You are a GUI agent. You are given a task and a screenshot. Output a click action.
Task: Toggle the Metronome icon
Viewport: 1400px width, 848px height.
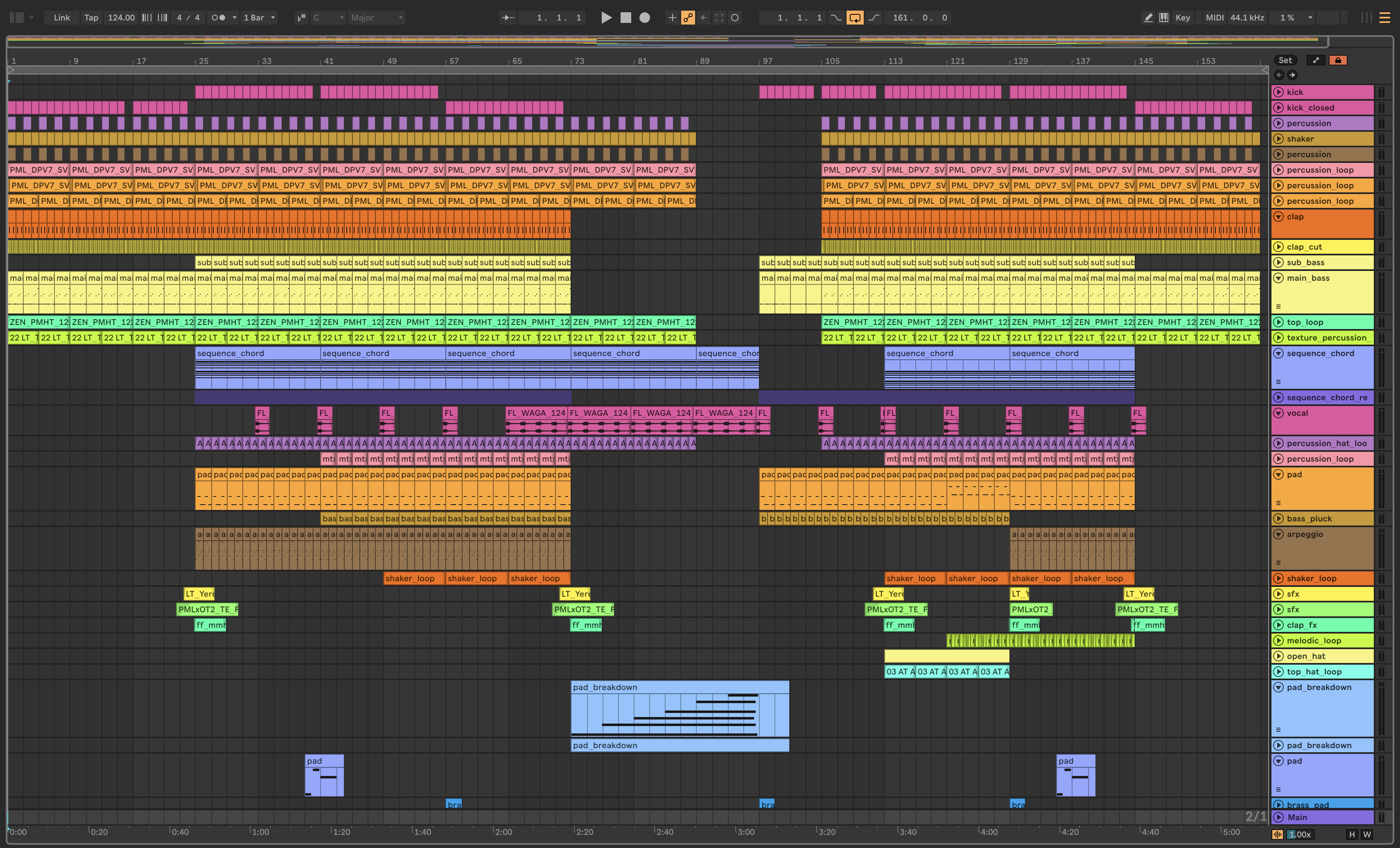click(218, 18)
